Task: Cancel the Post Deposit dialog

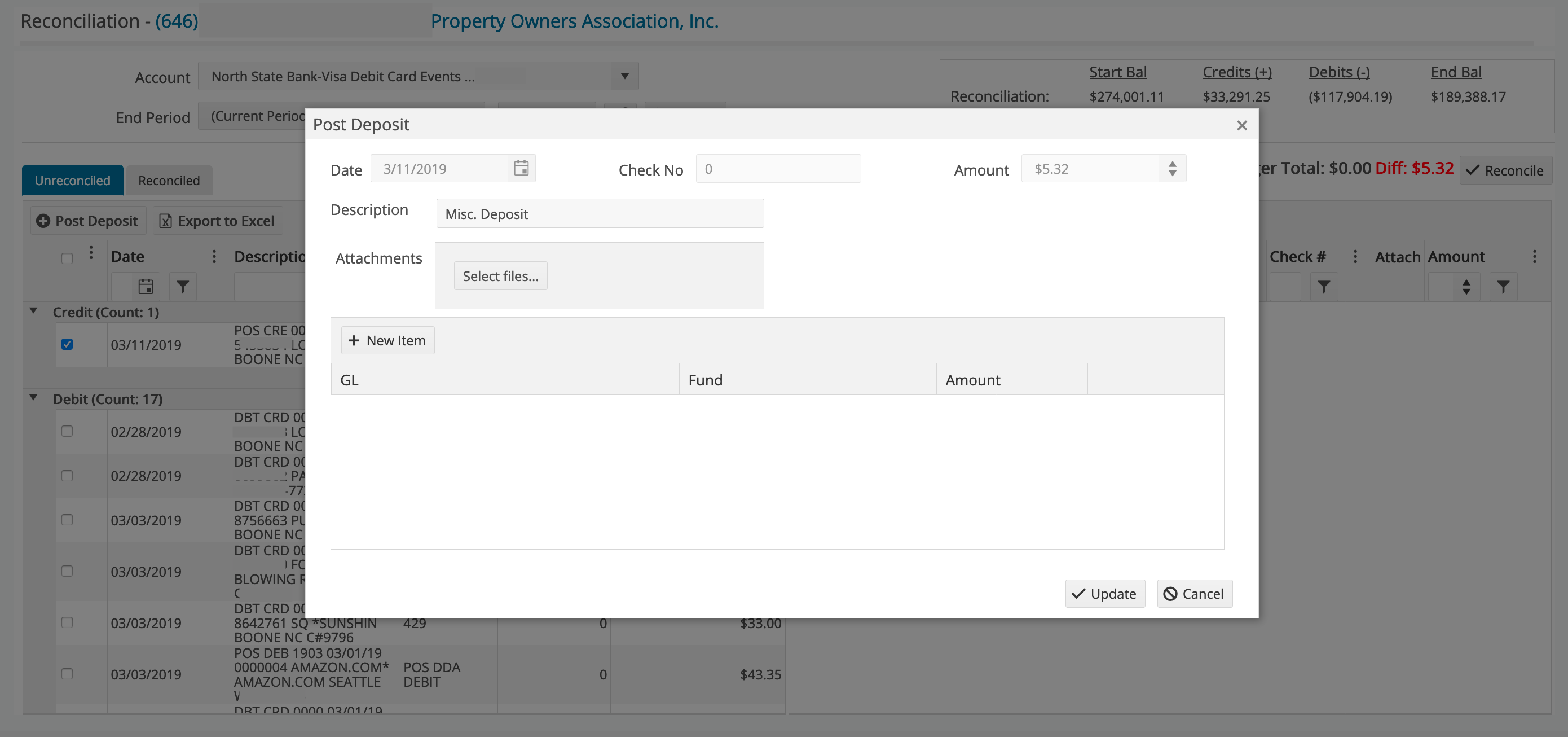Action: [x=1193, y=593]
